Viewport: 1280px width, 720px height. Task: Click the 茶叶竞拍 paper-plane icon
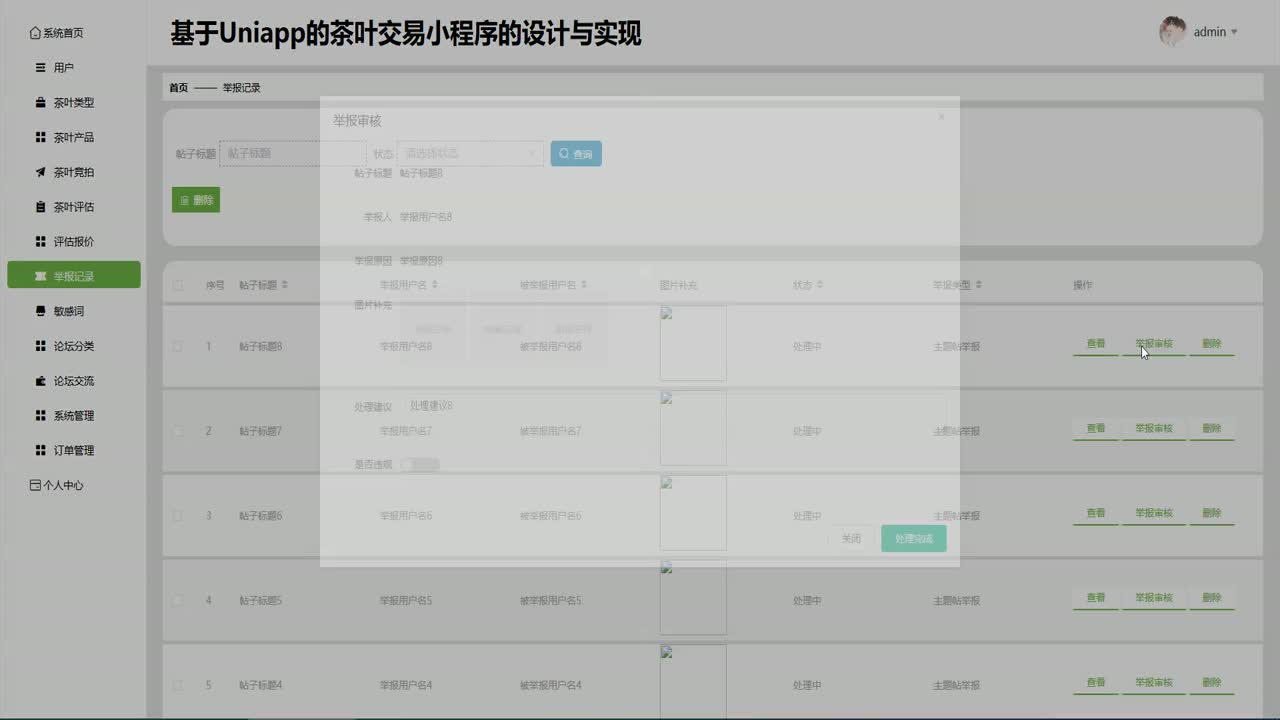click(x=40, y=172)
